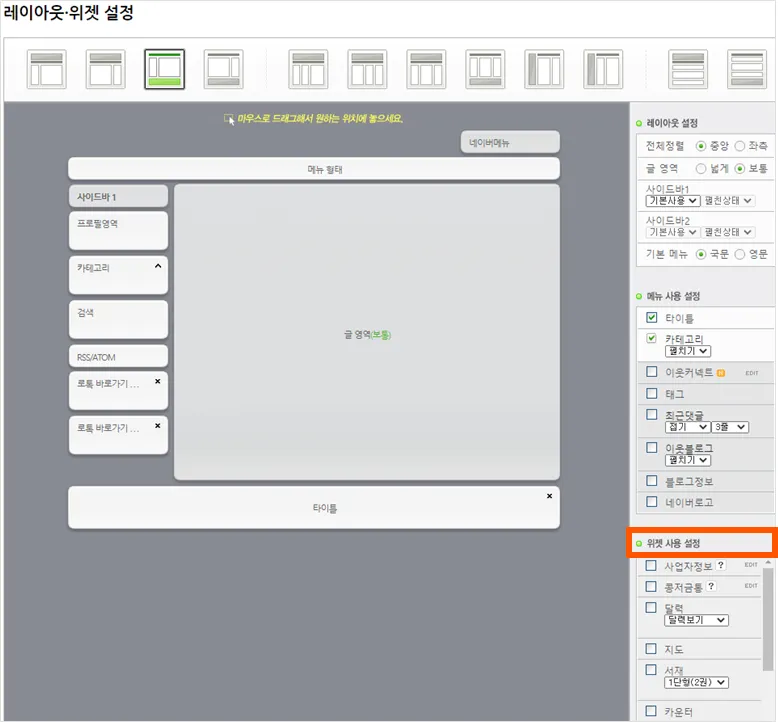Open the 1단형(2권) dropdown under 서재
The image size is (778, 722).
(x=696, y=682)
